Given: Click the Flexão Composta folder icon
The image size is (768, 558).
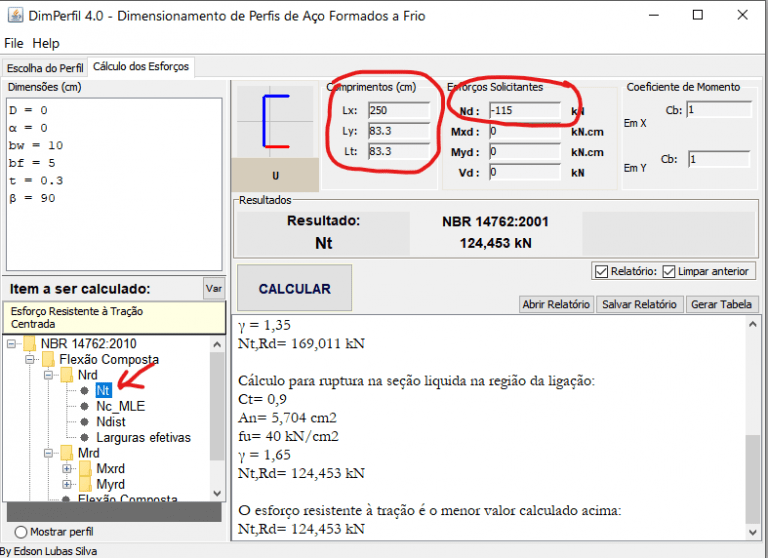Looking at the screenshot, I should (x=48, y=360).
